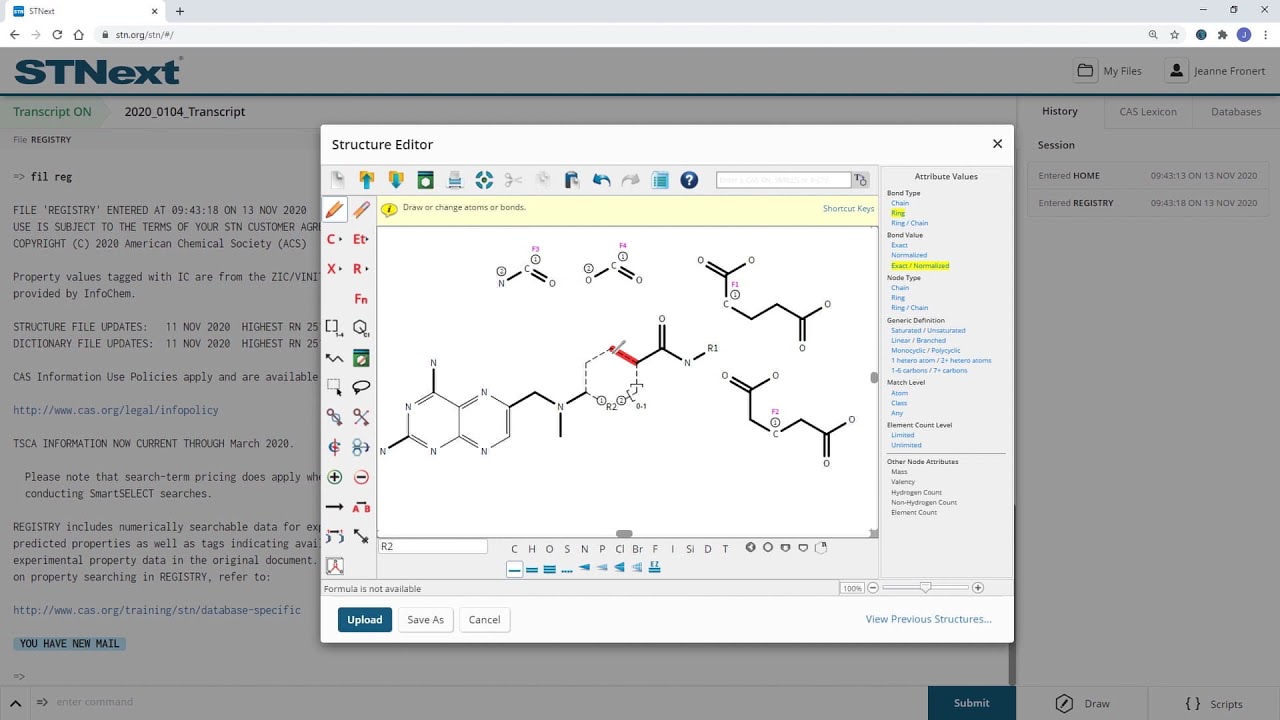
Task: Toggle Transcript ON button
Action: [52, 111]
